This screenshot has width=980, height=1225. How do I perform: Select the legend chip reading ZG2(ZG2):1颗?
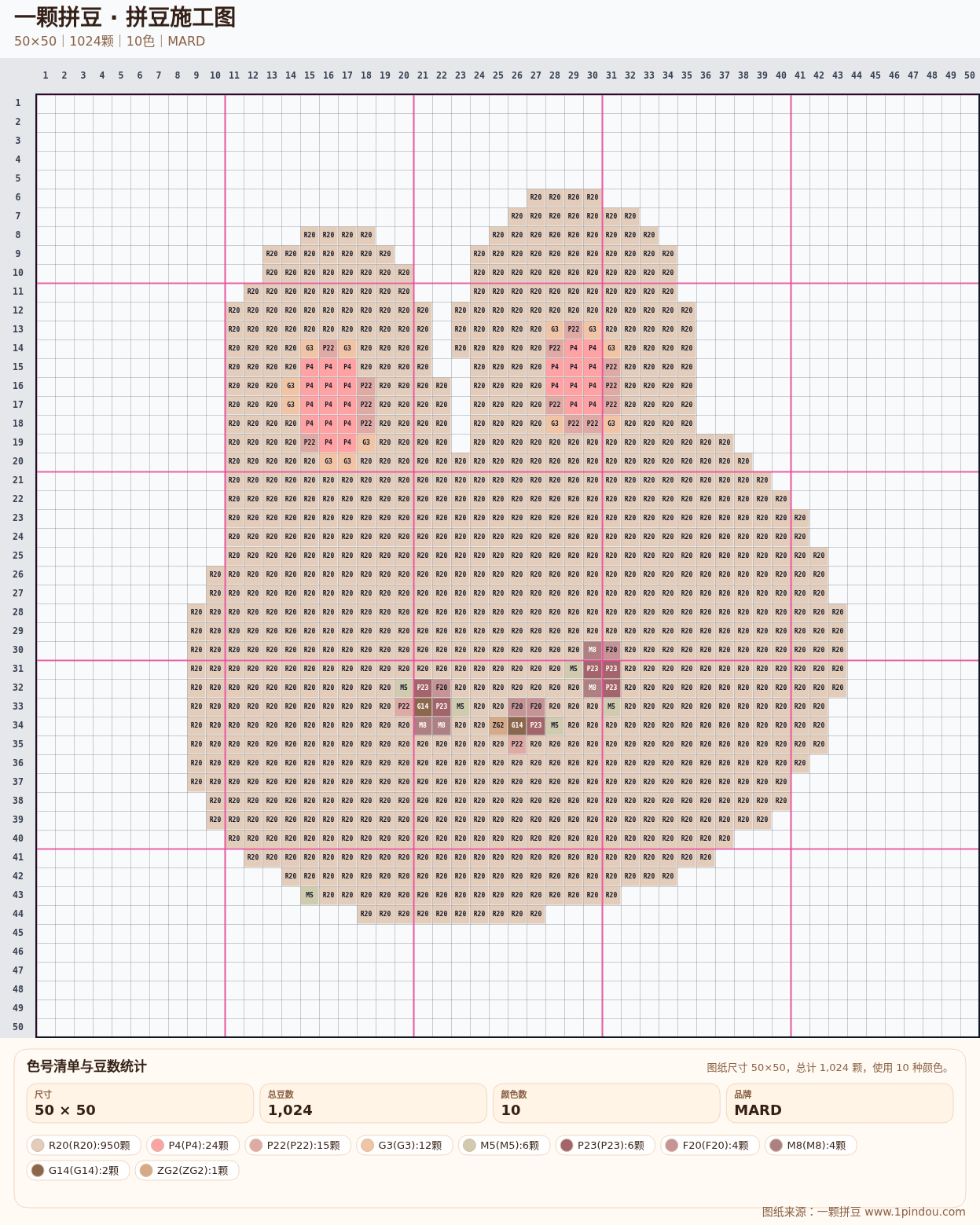[186, 1171]
